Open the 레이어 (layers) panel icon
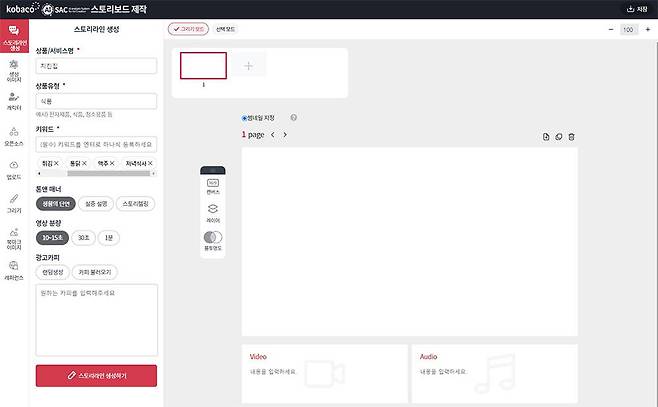The width and height of the screenshot is (658, 407). pyautogui.click(x=212, y=212)
